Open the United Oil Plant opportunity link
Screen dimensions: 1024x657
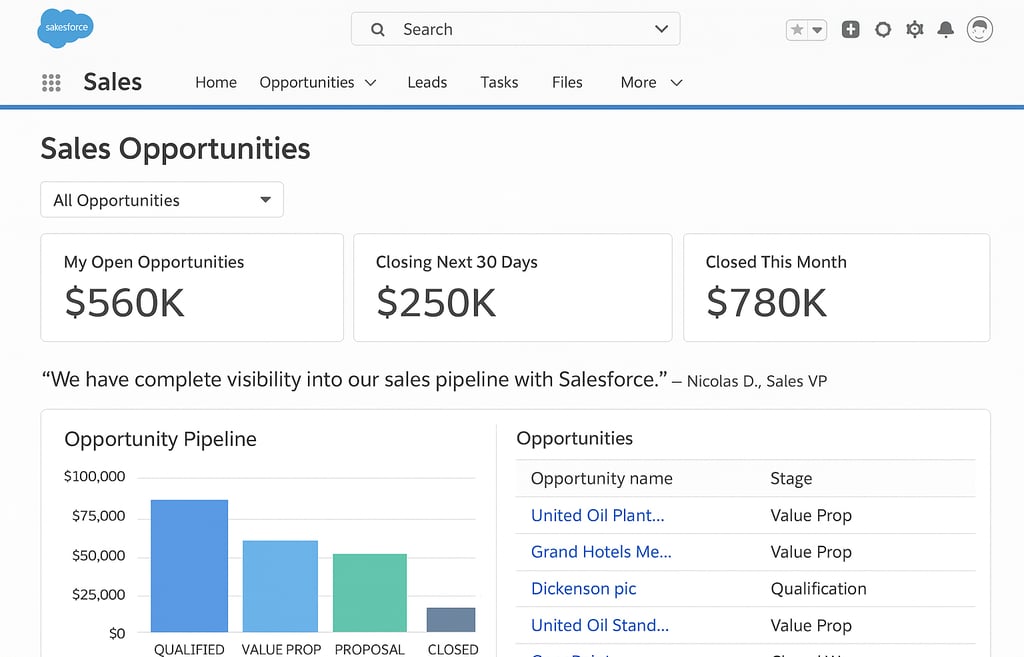pos(597,516)
